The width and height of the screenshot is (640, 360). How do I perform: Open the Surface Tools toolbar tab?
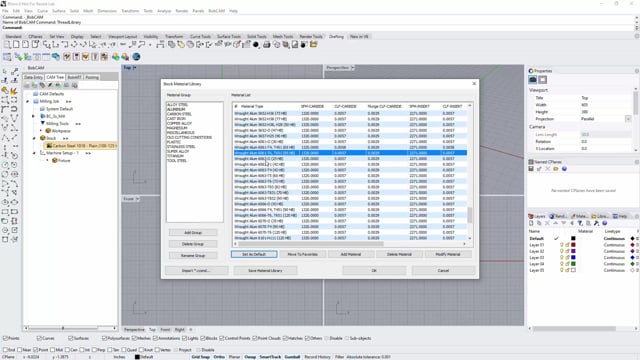click(229, 37)
